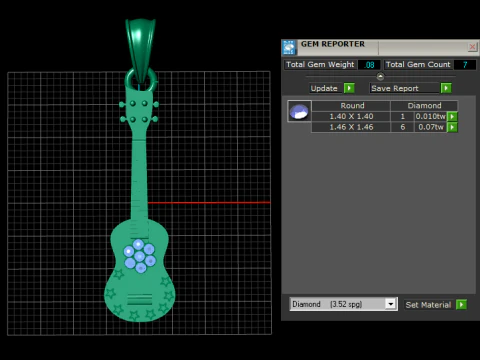Viewport: 480px width, 360px height.
Task: Click quantity 1 in gem table
Action: pyautogui.click(x=403, y=117)
